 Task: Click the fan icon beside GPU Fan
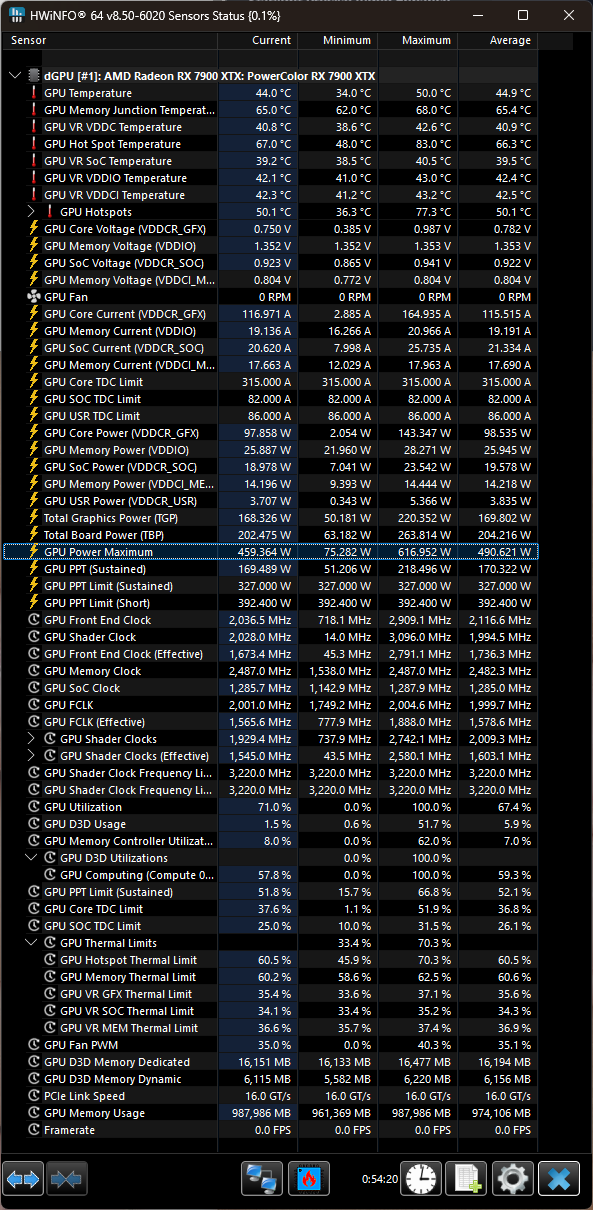pyautogui.click(x=34, y=297)
